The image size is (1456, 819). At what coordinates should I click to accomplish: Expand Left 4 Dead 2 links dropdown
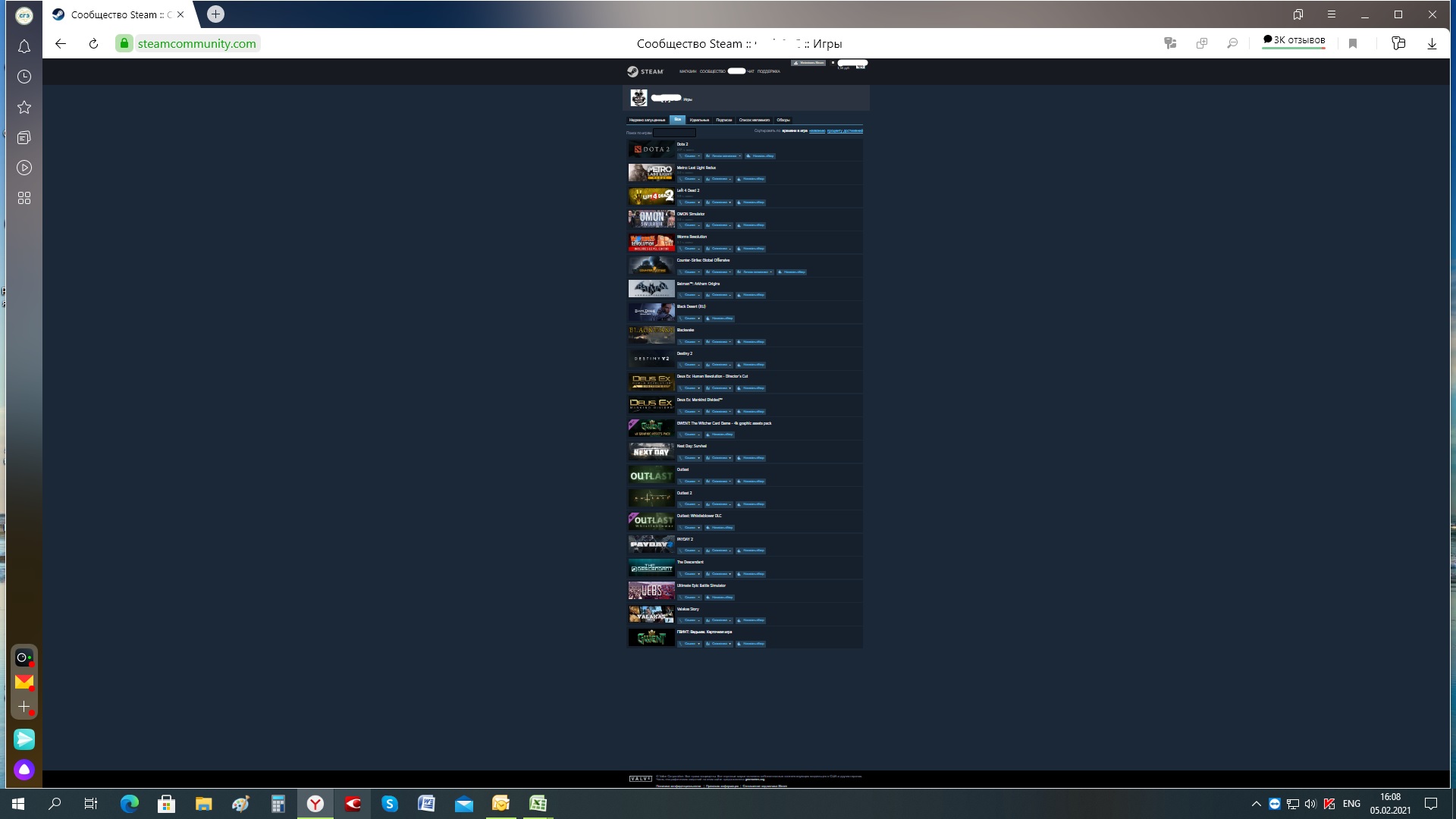689,202
